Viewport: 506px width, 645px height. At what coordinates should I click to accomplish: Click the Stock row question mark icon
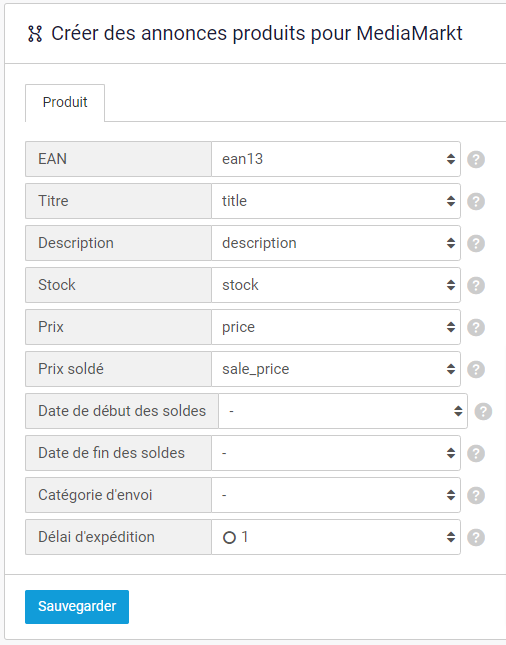476,285
